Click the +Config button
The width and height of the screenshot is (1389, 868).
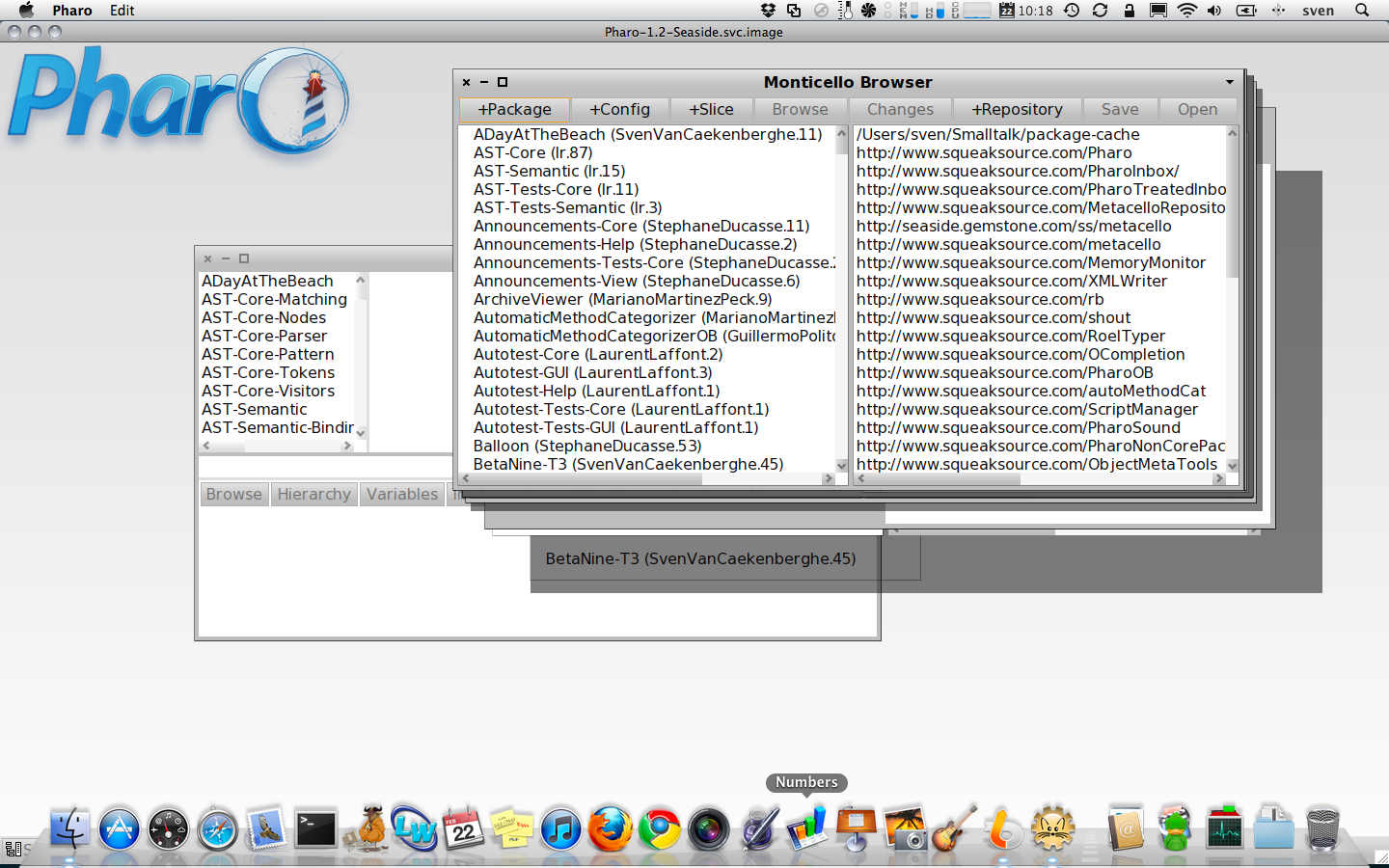[620, 110]
